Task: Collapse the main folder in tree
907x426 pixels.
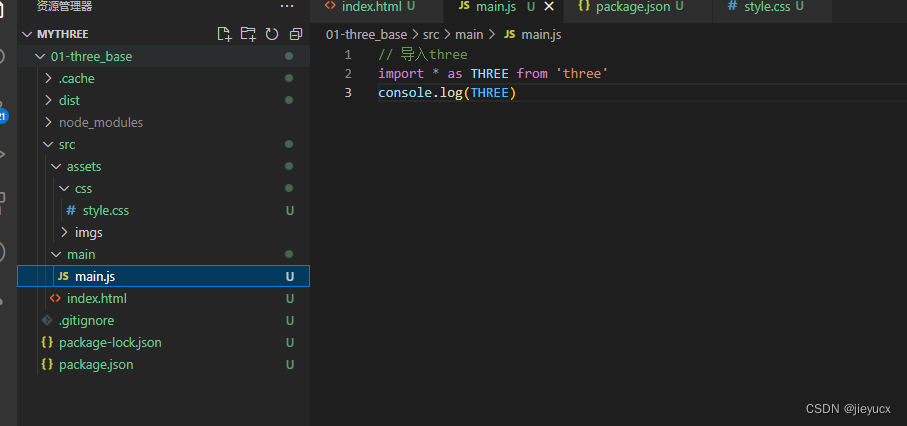Action: point(56,254)
